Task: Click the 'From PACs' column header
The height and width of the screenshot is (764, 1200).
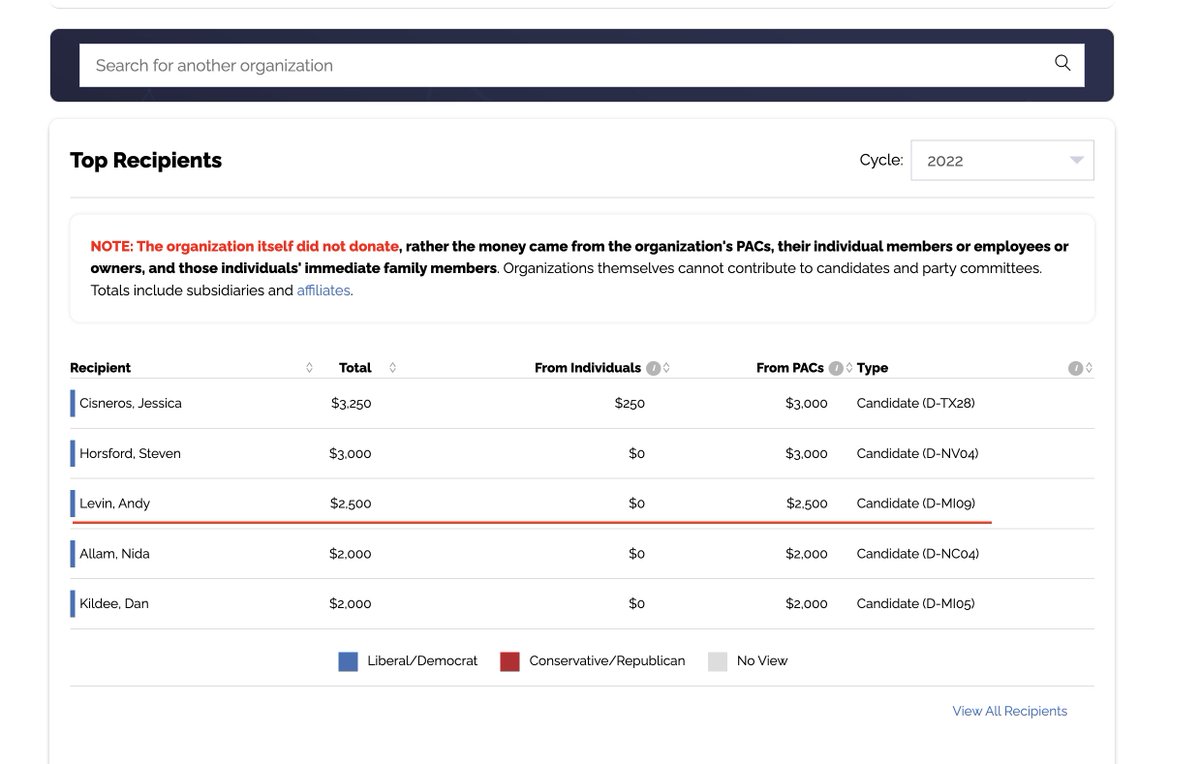Action: [x=790, y=368]
